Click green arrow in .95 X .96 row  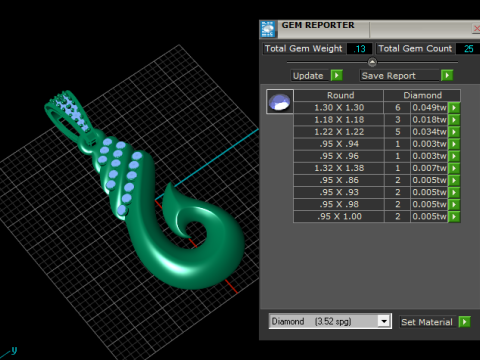(x=454, y=156)
